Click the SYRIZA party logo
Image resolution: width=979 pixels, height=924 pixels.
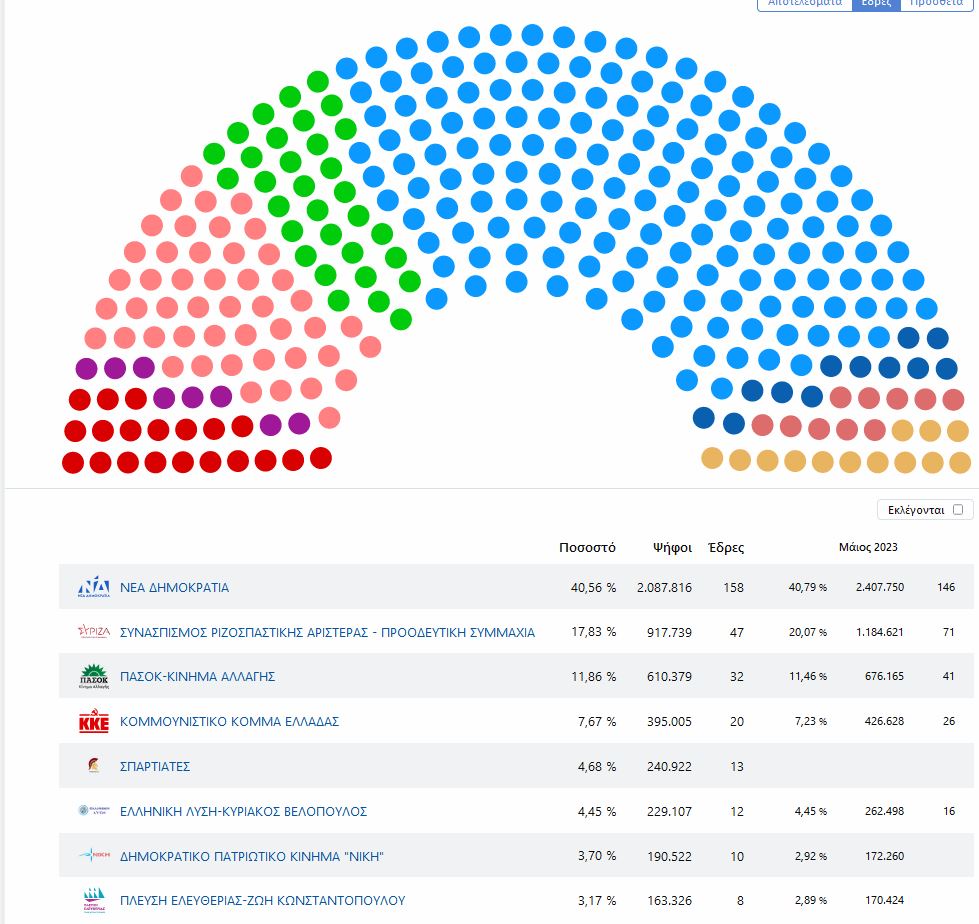(x=93, y=632)
